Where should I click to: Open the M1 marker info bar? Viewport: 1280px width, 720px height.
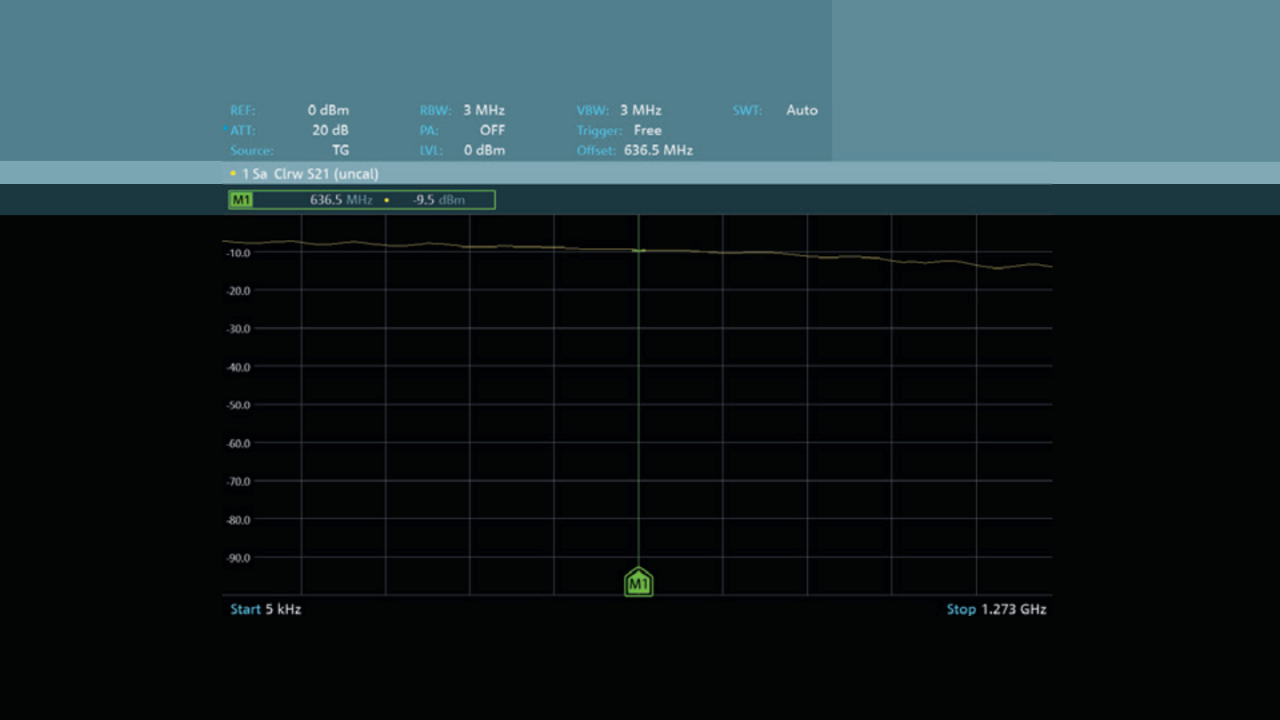click(362, 200)
